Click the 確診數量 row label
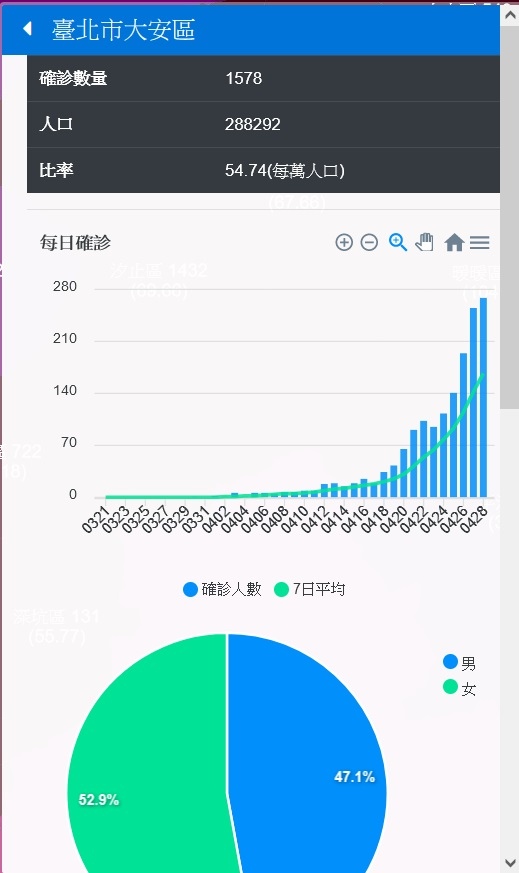The height and width of the screenshot is (873, 519). point(73,78)
